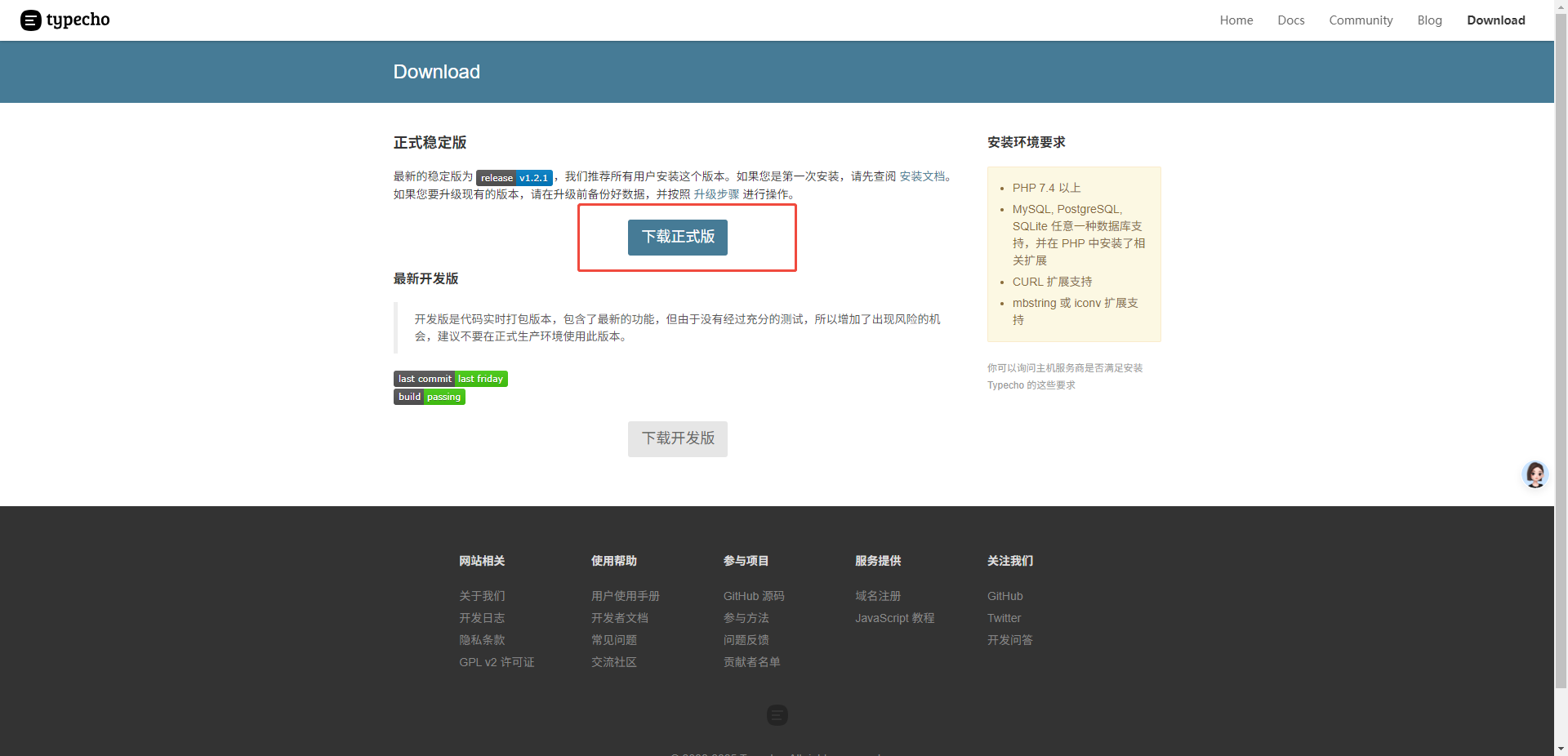Screen dimensions: 1568x756
Task: Click the floating avatar assistant icon
Action: [x=1535, y=474]
